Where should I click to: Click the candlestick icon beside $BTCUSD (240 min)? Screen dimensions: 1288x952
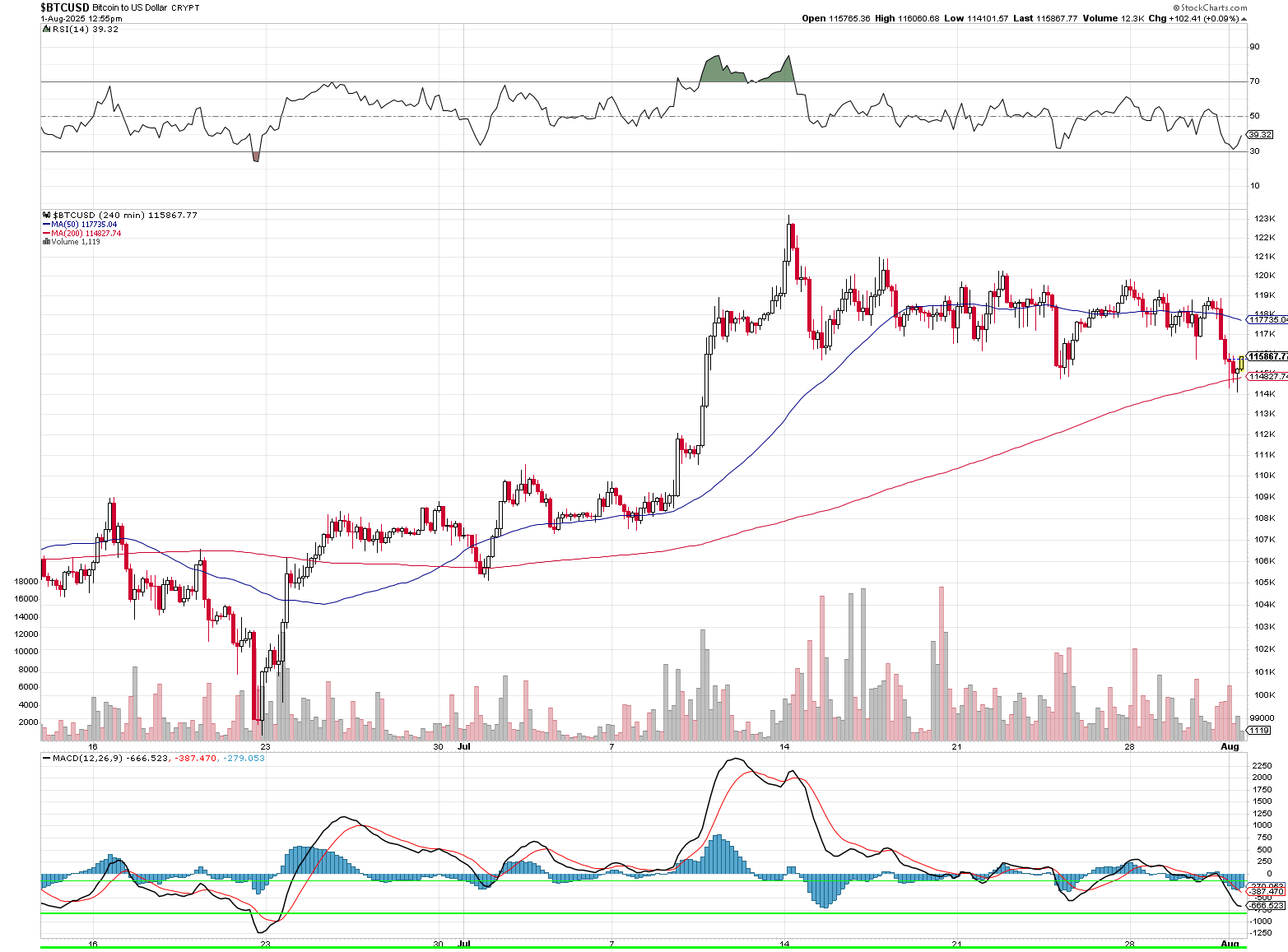coord(46,216)
